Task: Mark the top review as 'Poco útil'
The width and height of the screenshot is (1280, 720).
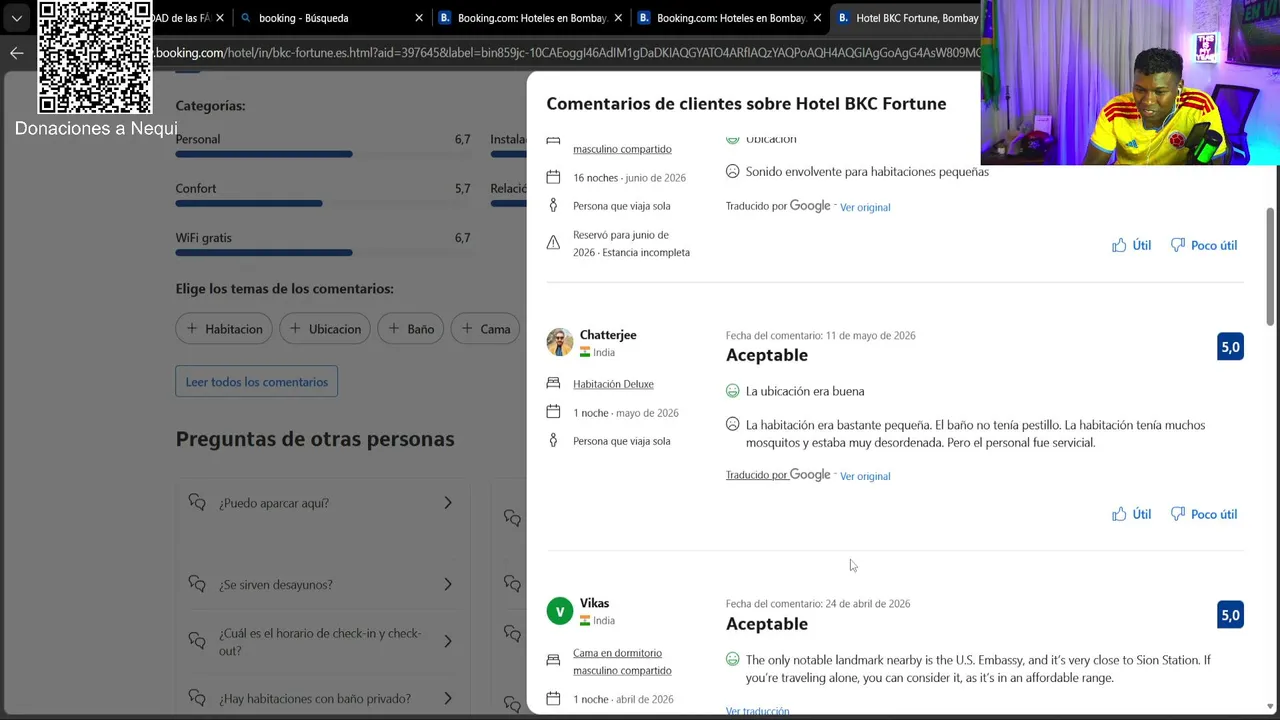Action: [x=1204, y=245]
